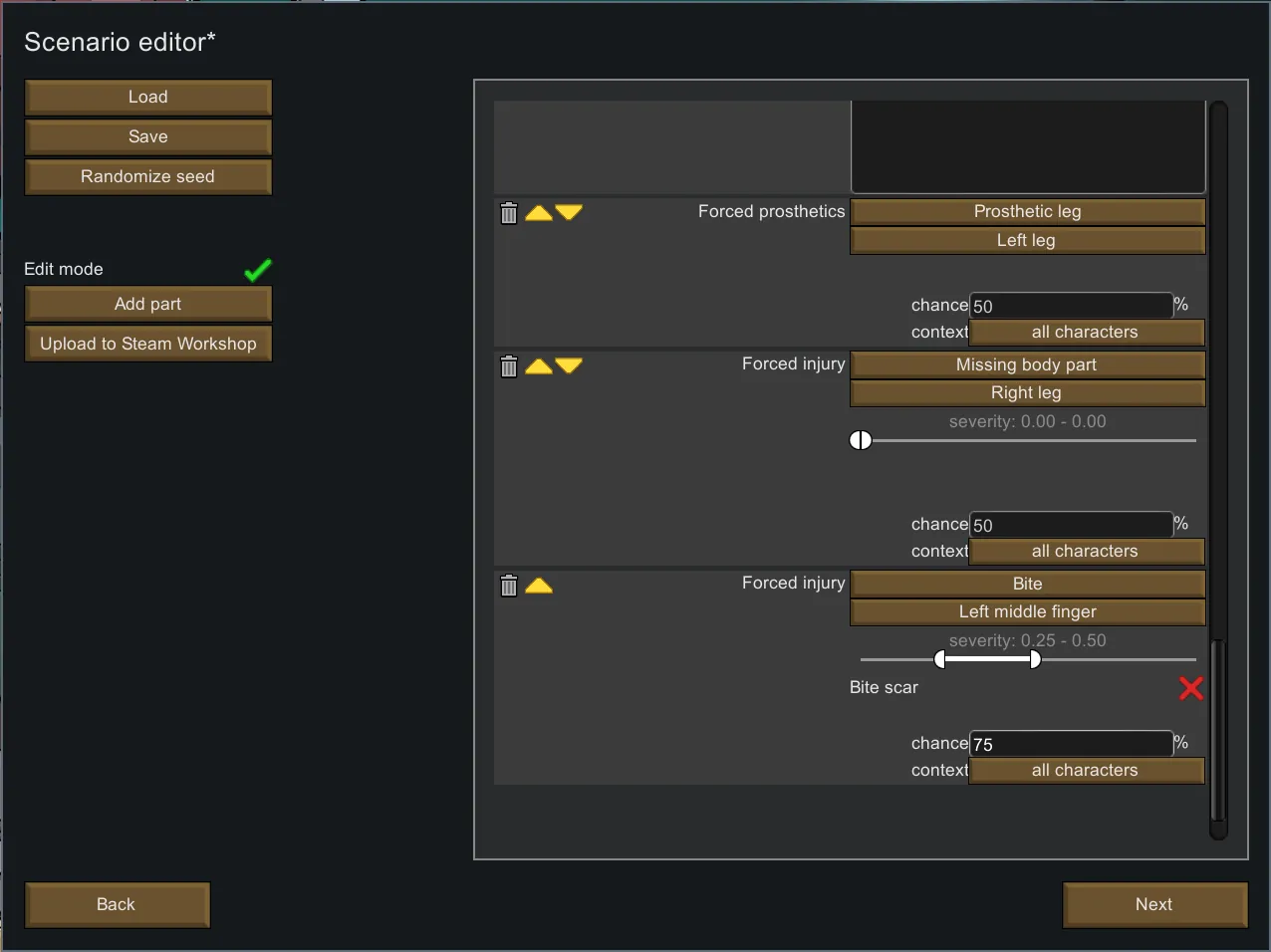
Task: Open the Prosthetic leg selection dropdown
Action: click(x=1027, y=211)
